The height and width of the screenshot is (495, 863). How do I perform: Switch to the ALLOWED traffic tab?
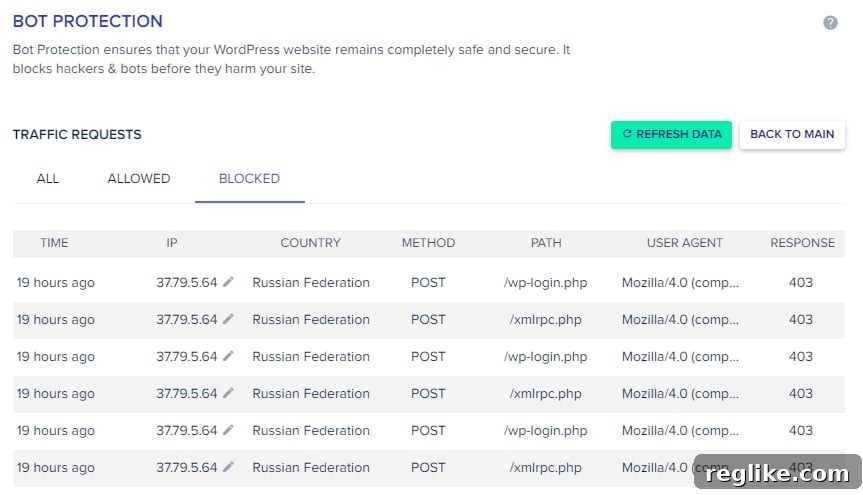(x=139, y=178)
